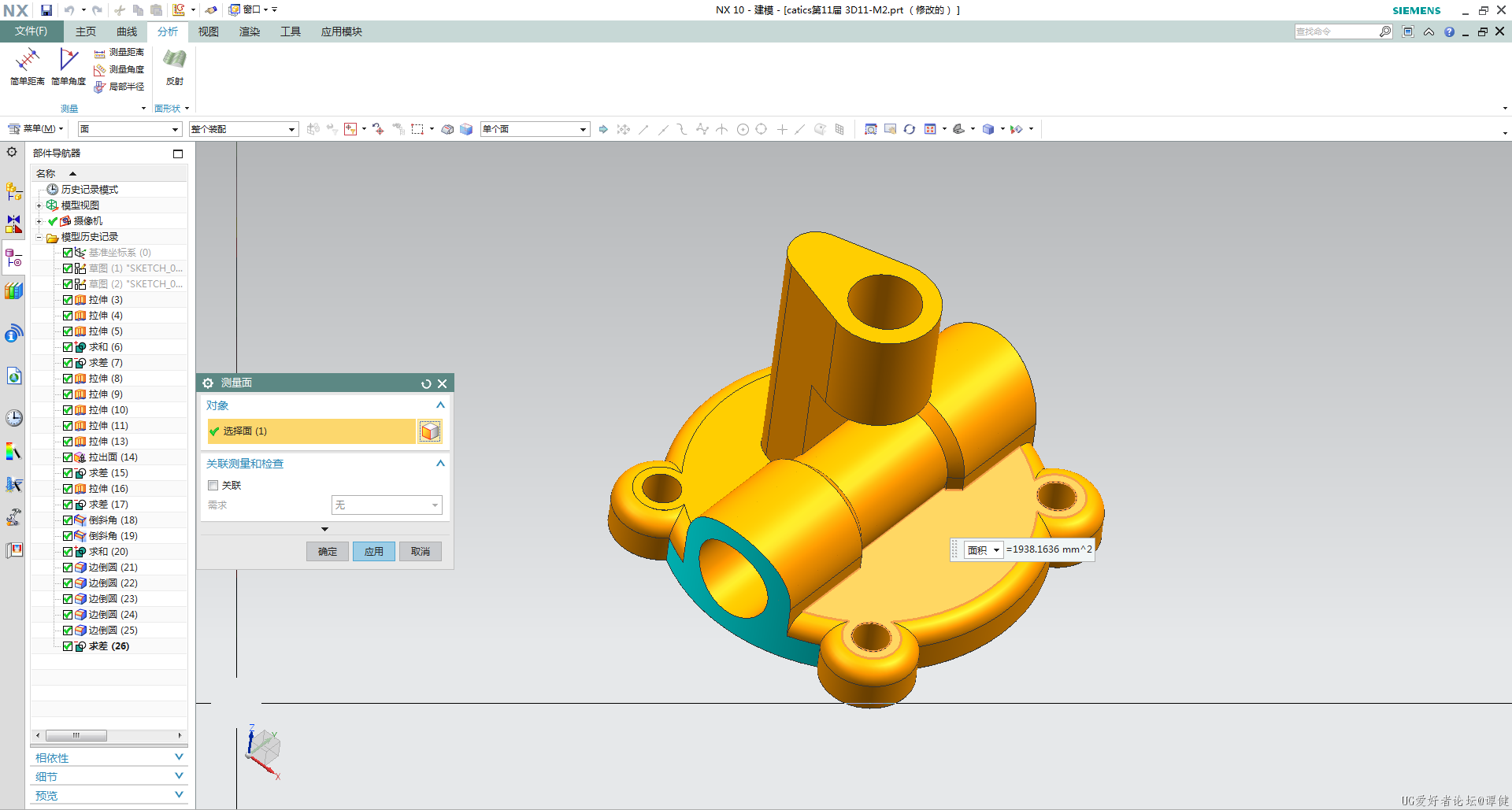
Task: Click the Undo arrow icon
Action: tap(69, 10)
